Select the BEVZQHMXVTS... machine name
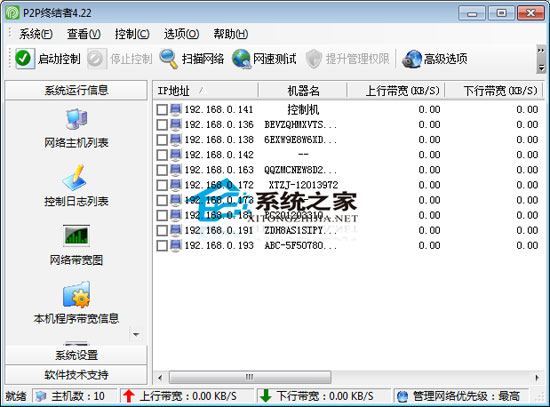 click(x=301, y=125)
